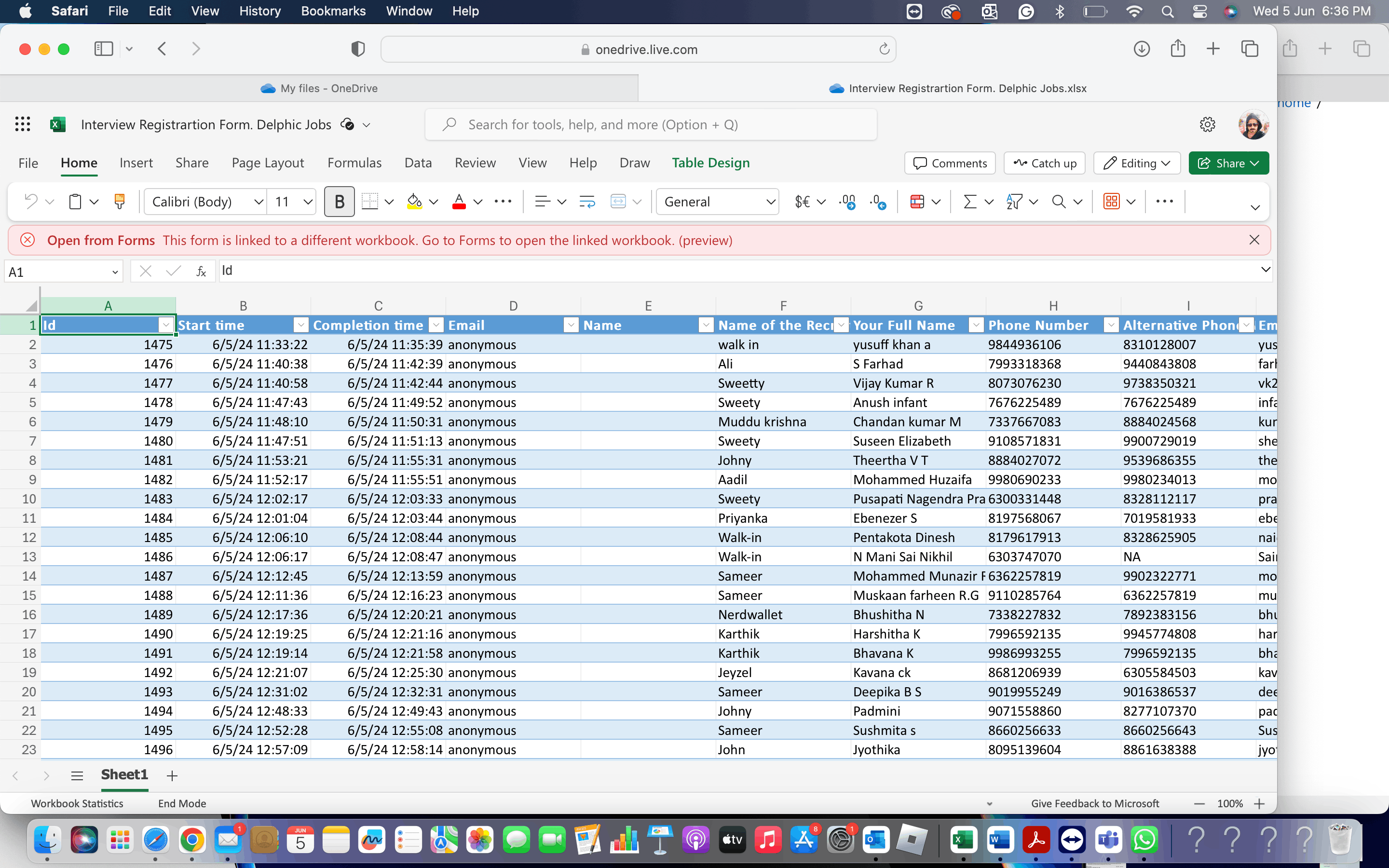Click the Format Painter icon
This screenshot has height=868, width=1389.
click(x=120, y=202)
